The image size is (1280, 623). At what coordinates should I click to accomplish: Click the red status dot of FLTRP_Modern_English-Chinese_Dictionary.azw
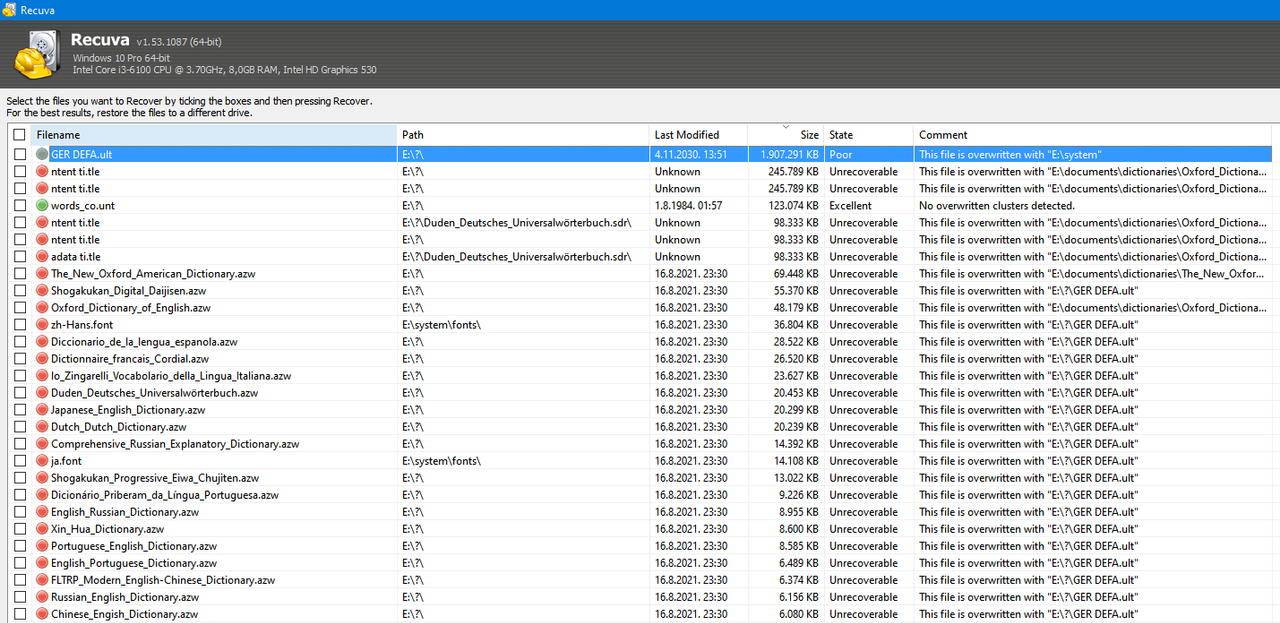(42, 580)
